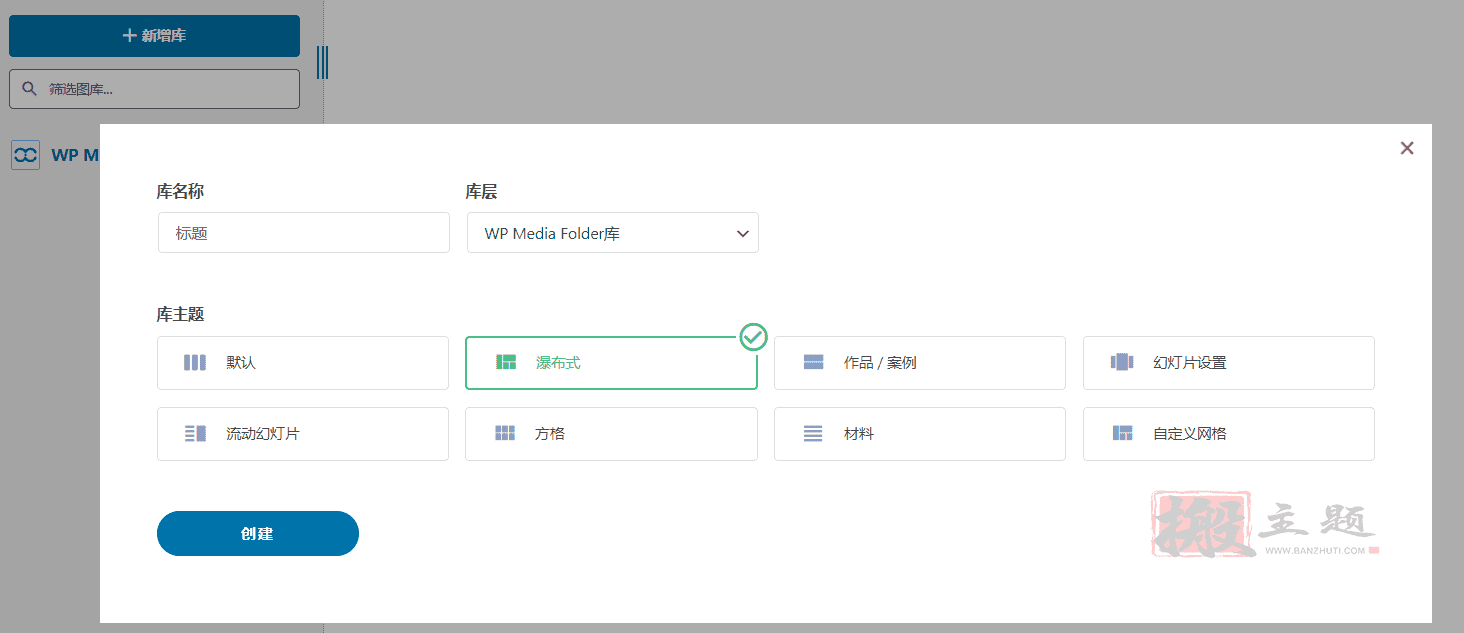Select the 幻灯片设置 theme option
The height and width of the screenshot is (633, 1464).
[x=1229, y=363]
